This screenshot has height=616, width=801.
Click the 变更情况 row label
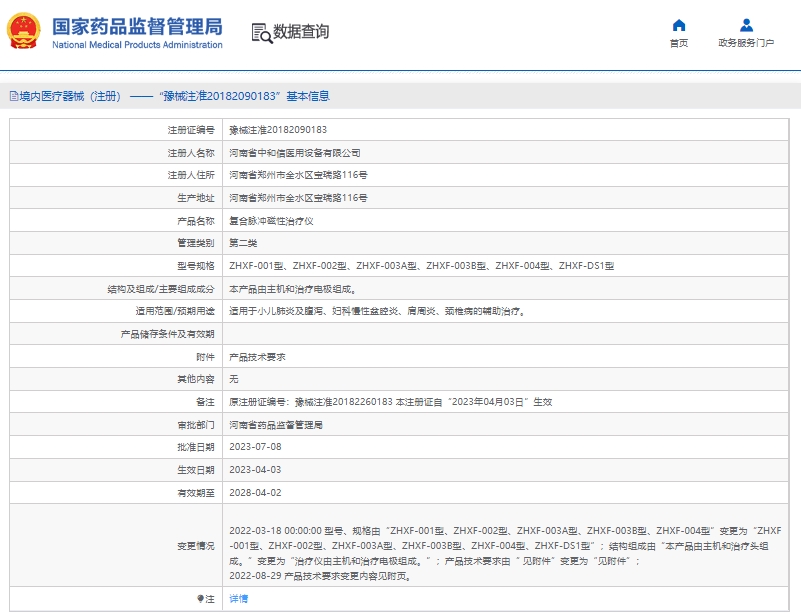click(196, 546)
